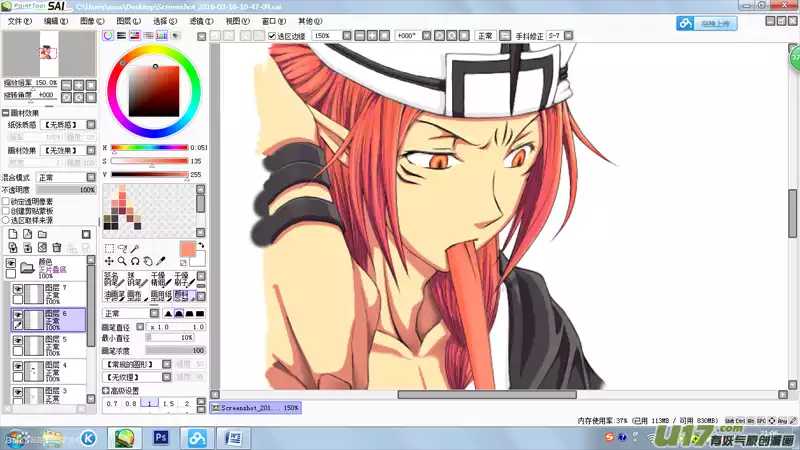Click the delete layer trash icon
800x450 pixels.
pyautogui.click(x=57, y=247)
